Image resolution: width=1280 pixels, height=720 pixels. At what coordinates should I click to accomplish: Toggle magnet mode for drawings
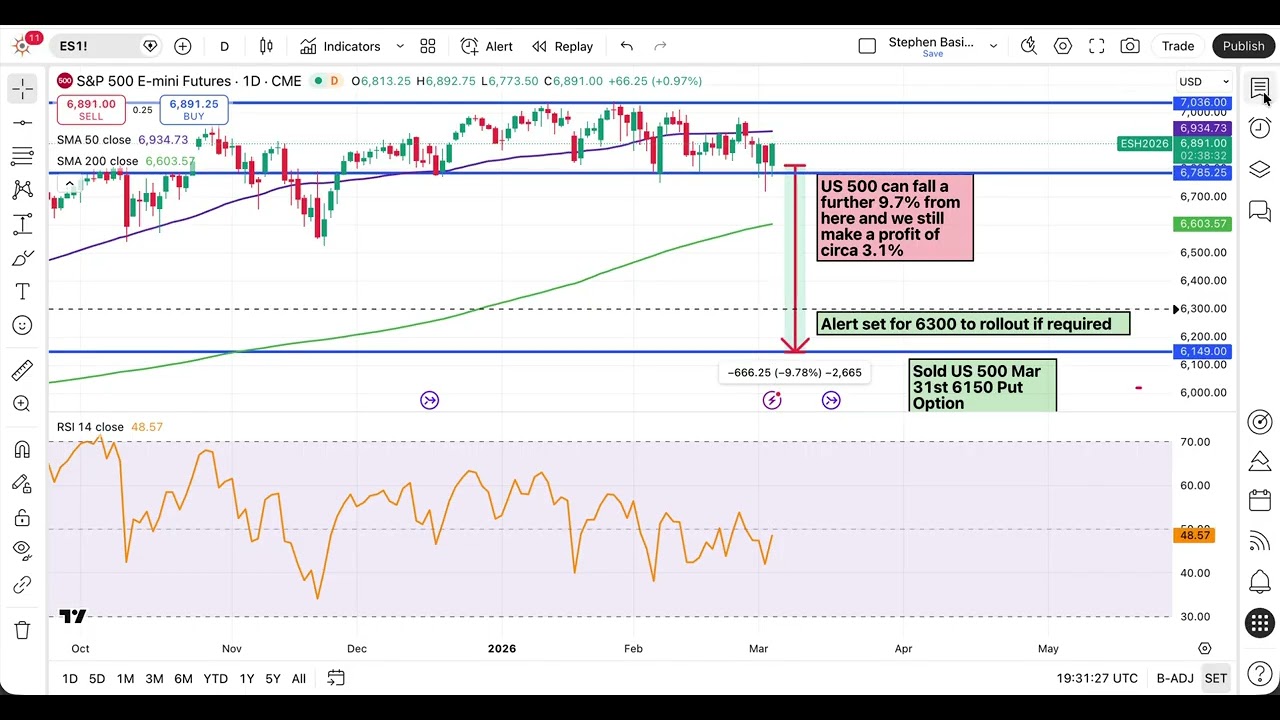(22, 450)
